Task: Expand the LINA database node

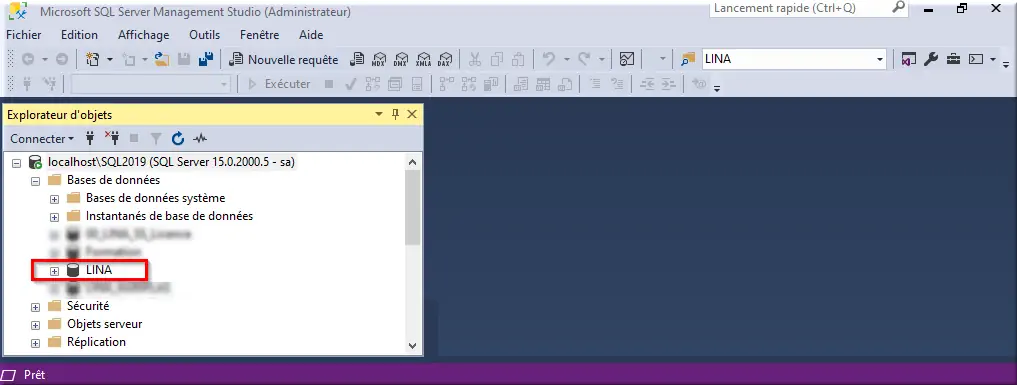Action: 54,271
